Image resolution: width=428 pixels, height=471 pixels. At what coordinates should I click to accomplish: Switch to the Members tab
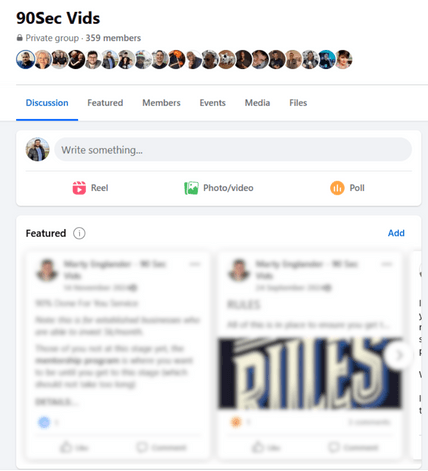tap(161, 103)
